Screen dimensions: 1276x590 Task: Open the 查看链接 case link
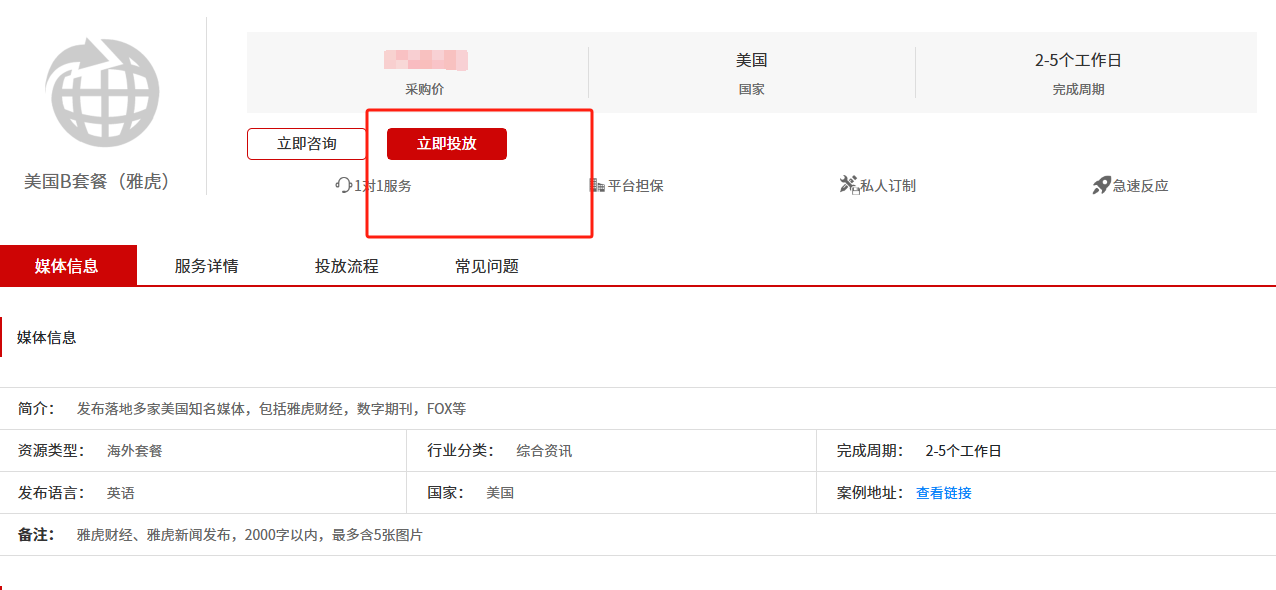tap(943, 493)
